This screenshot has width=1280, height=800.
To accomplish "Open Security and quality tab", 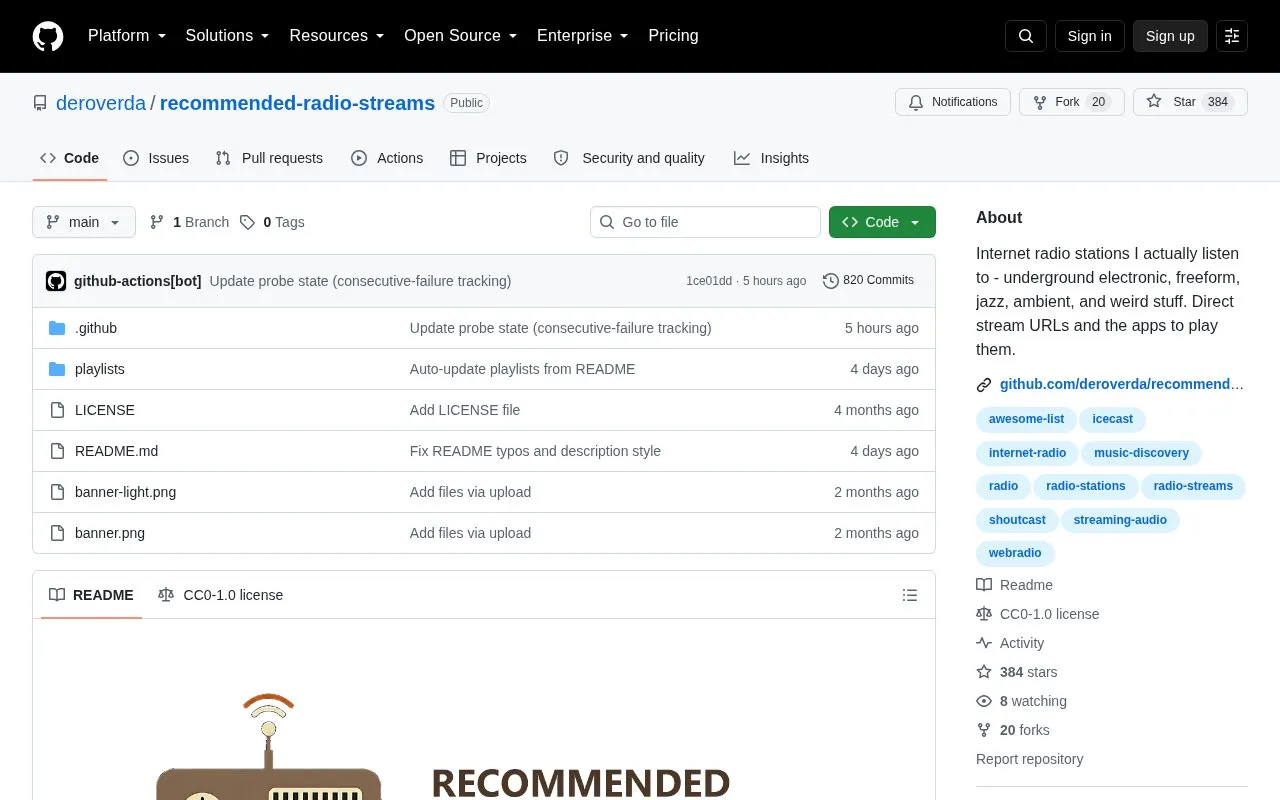I will pyautogui.click(x=629, y=158).
